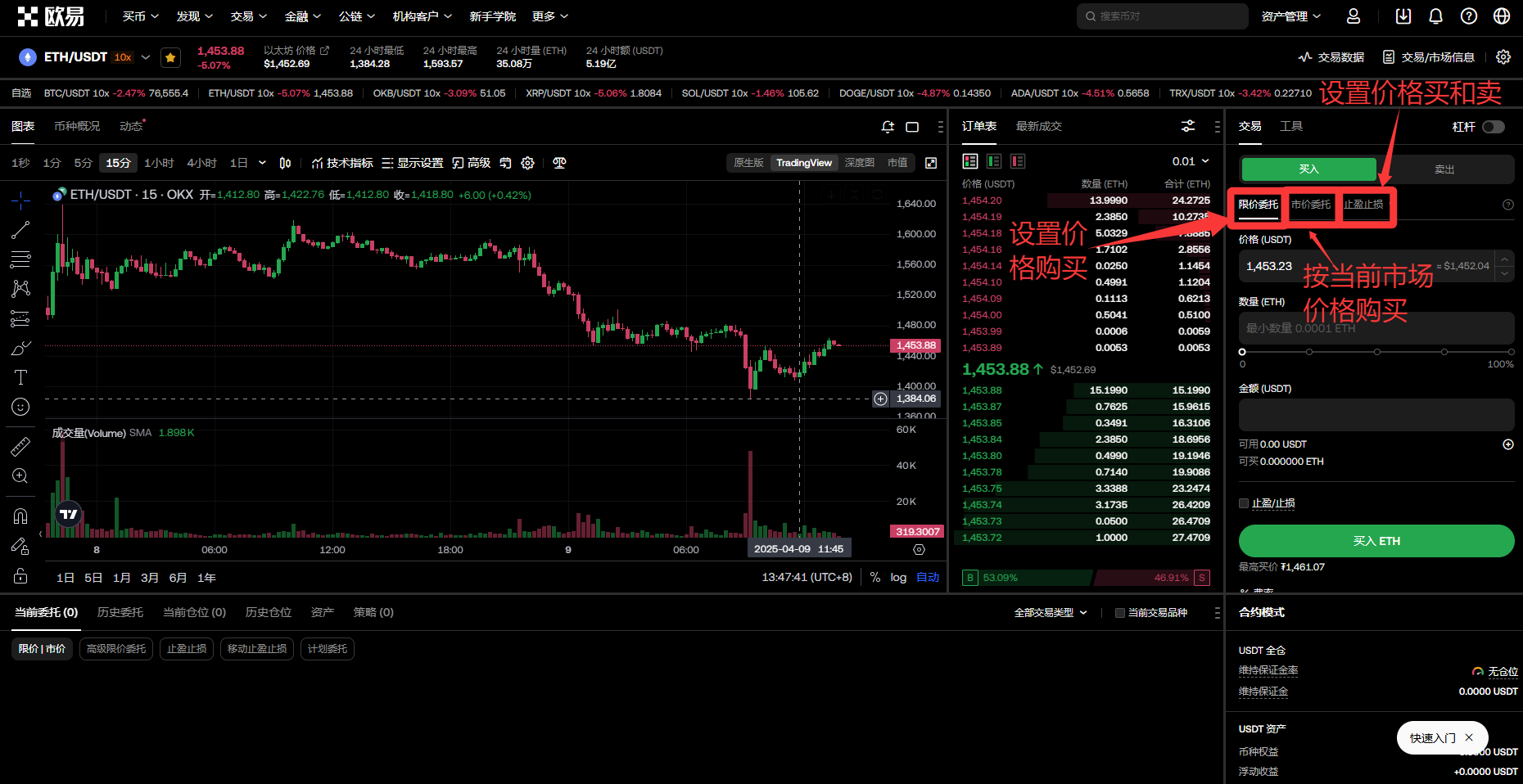Set a chart price alert bell
The height and width of the screenshot is (784, 1523).
coord(888,127)
